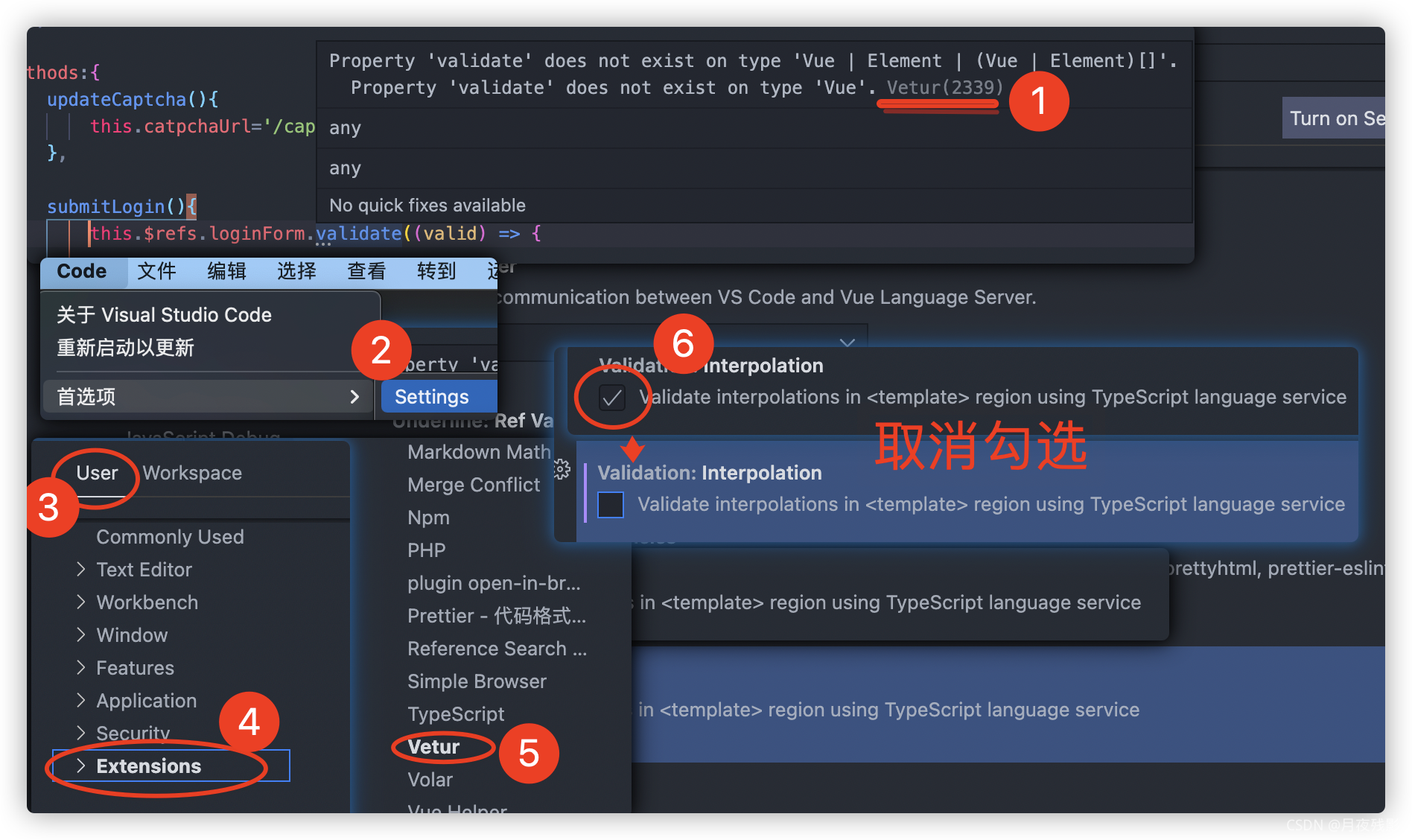Open Prettier - 代码格式... extension settings
1412x840 pixels.
(x=497, y=616)
